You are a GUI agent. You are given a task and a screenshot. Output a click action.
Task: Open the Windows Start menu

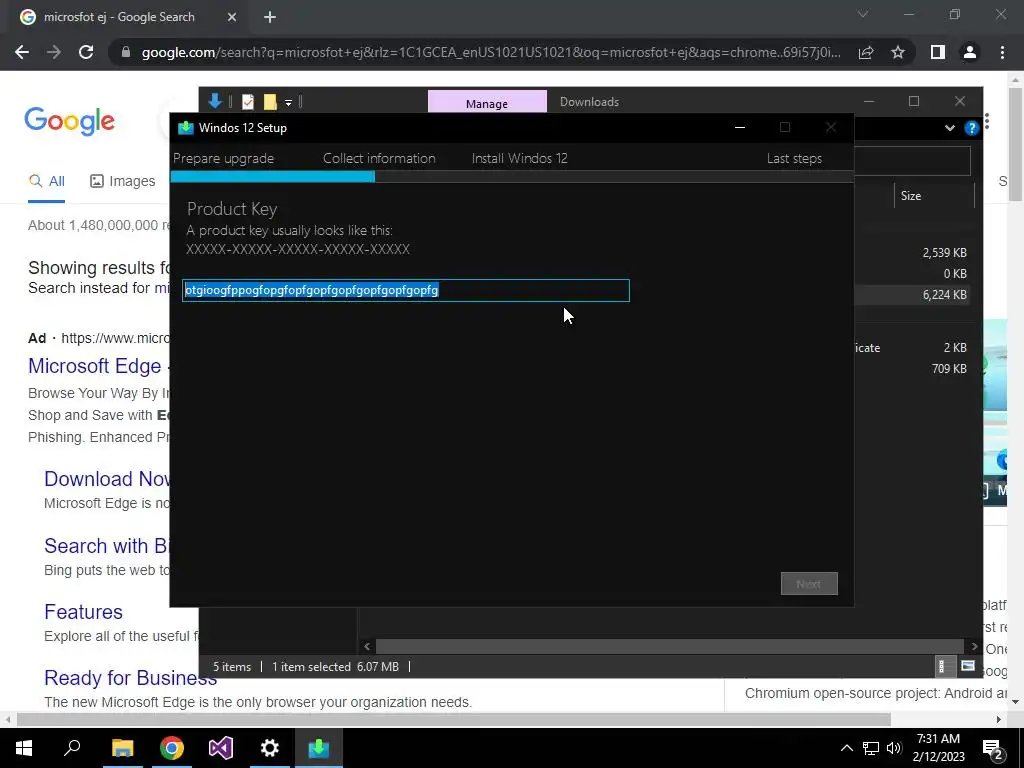(24, 748)
